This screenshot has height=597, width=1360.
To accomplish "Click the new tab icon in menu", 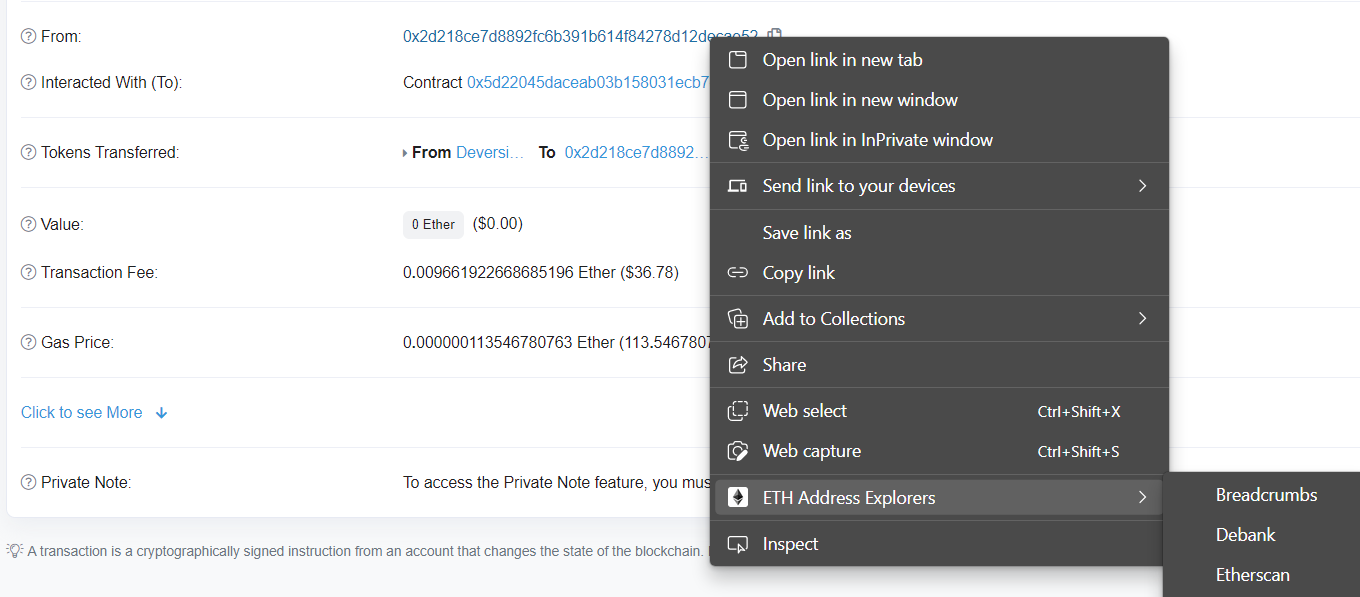I will coord(738,60).
